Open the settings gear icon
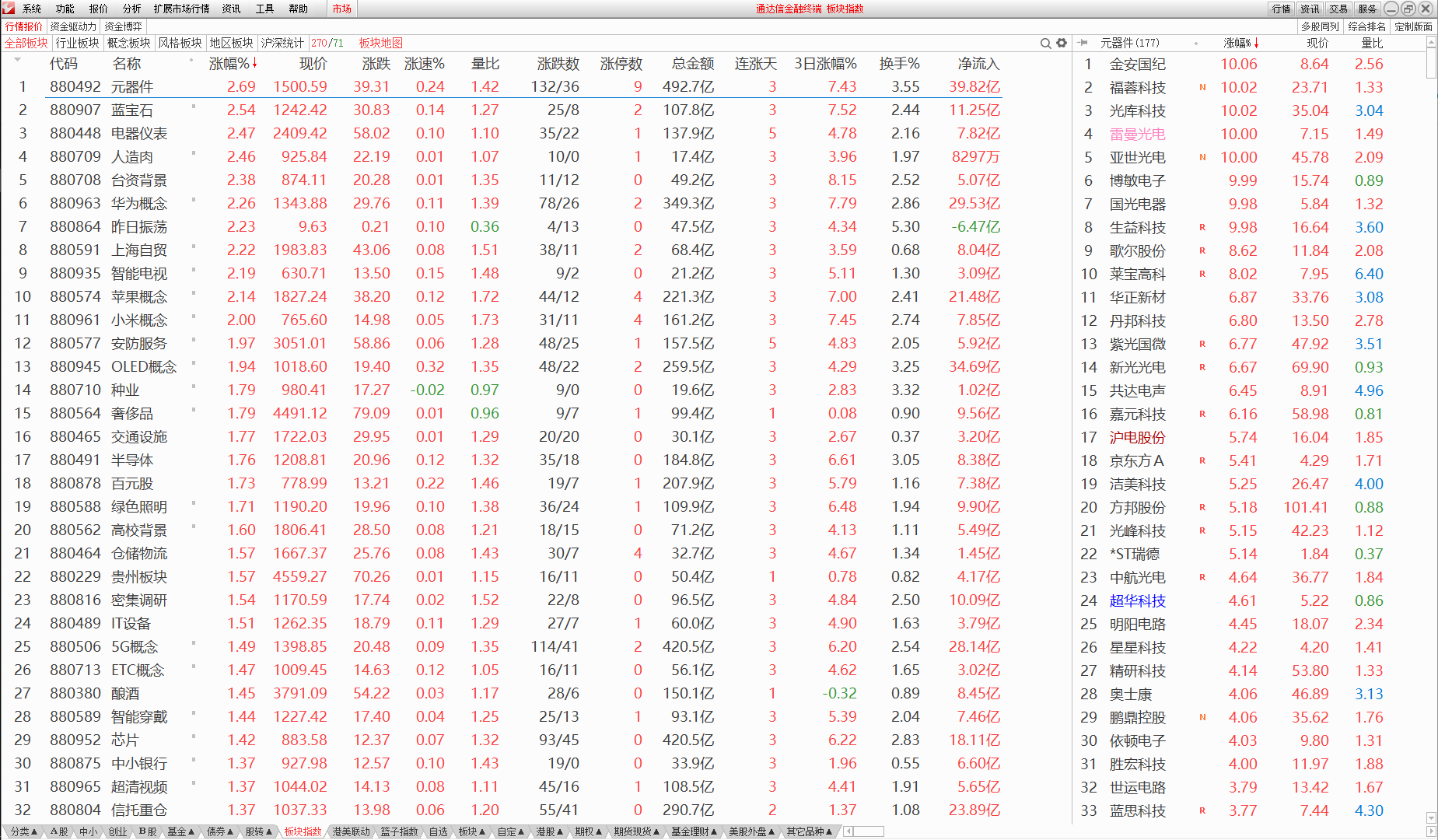The height and width of the screenshot is (840, 1438). (1062, 43)
